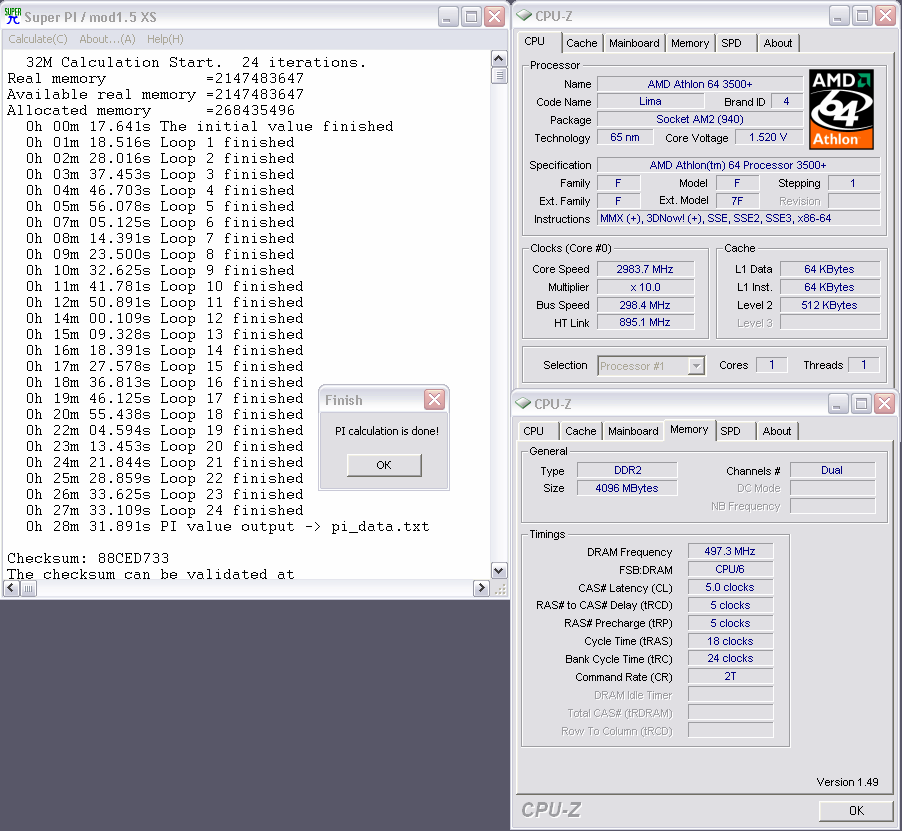Click HT Link value 895.1 MHz
Image resolution: width=902 pixels, height=831 pixels.
(645, 322)
